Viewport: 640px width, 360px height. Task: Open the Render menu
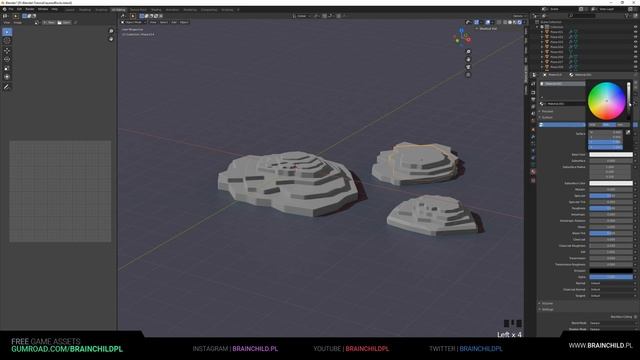click(x=30, y=9)
